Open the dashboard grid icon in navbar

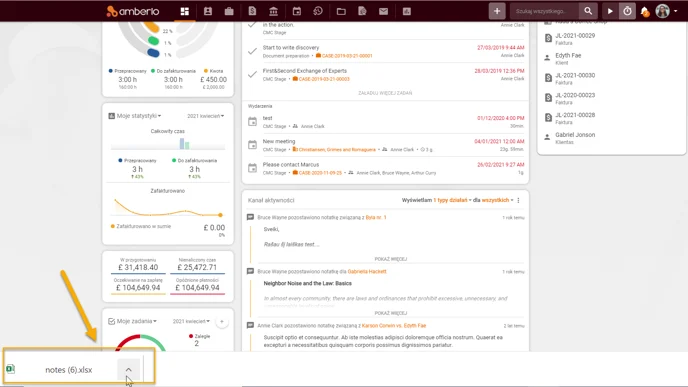tap(185, 11)
